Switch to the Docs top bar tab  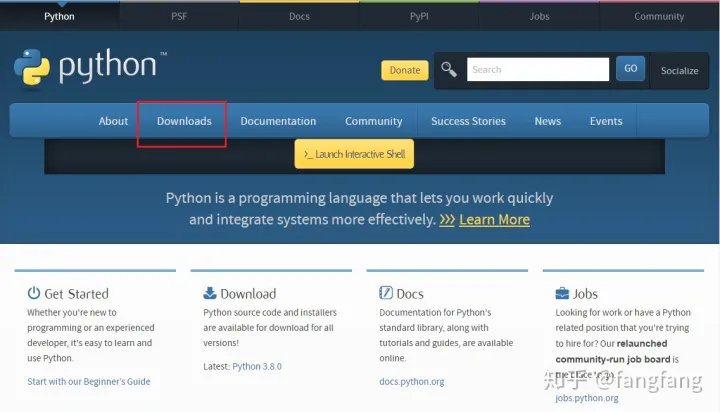click(299, 17)
